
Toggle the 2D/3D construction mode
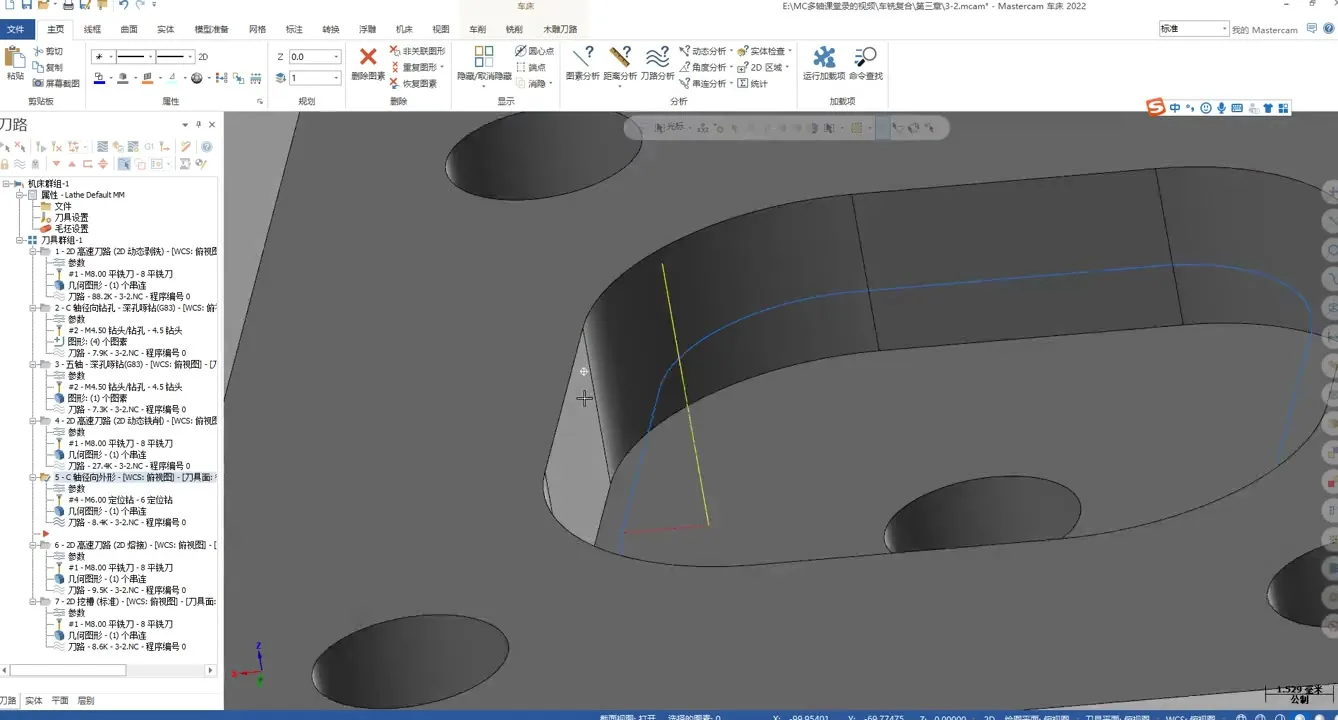tap(203, 57)
